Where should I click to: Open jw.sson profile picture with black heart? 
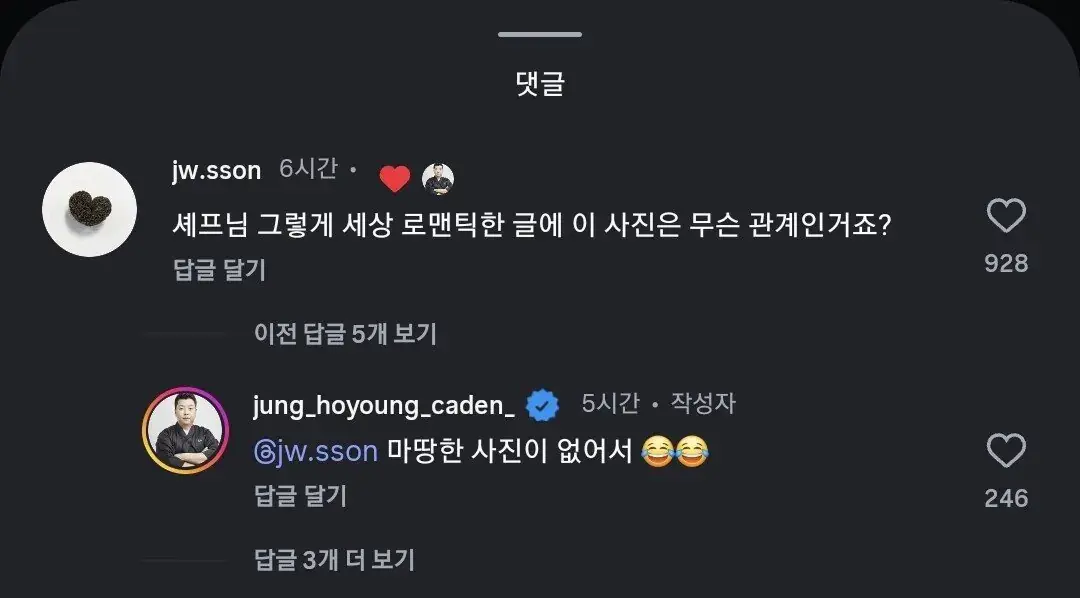tap(90, 209)
